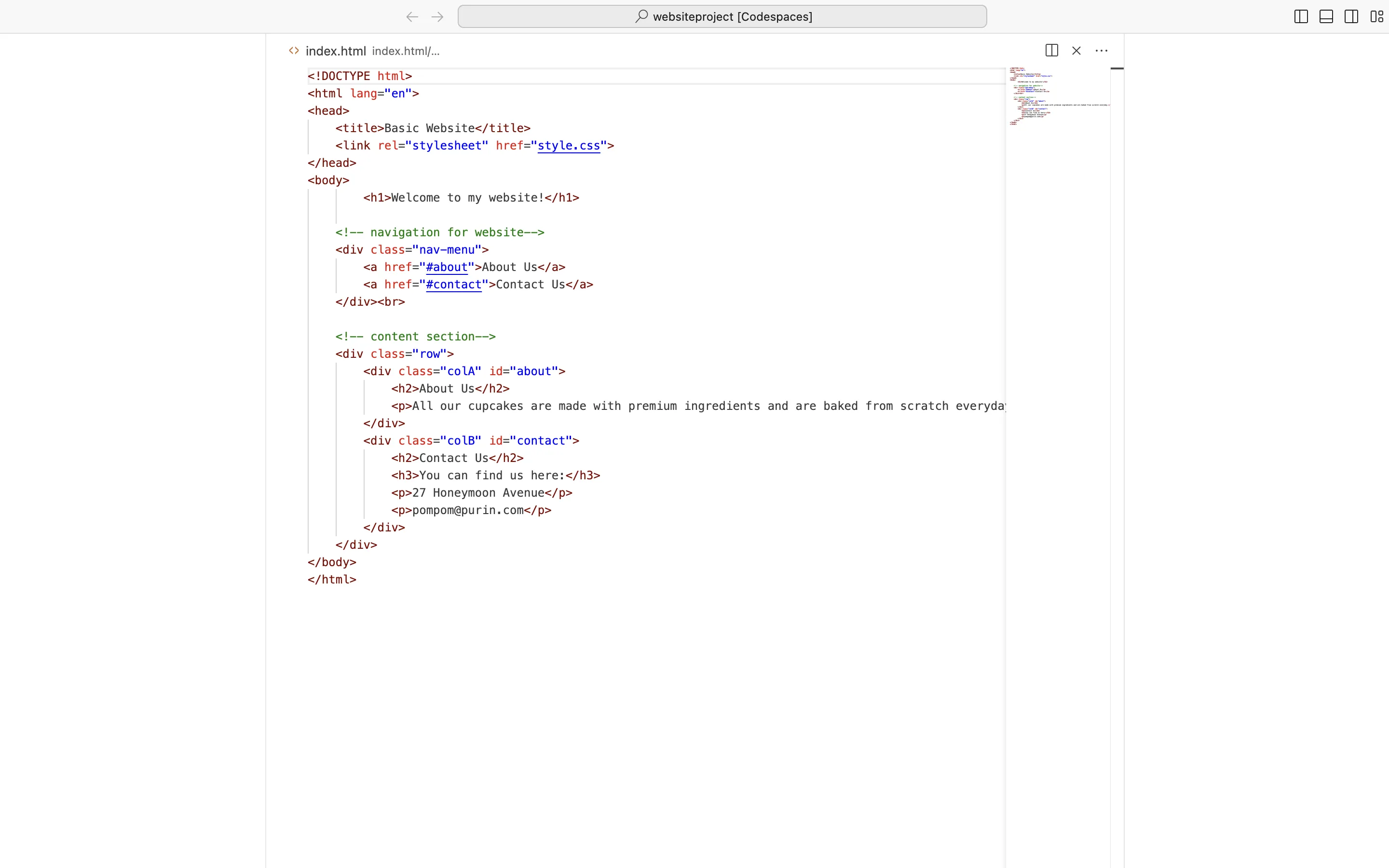Toggle the bottom panel layout icon
This screenshot has width=1389, height=868.
(x=1326, y=17)
